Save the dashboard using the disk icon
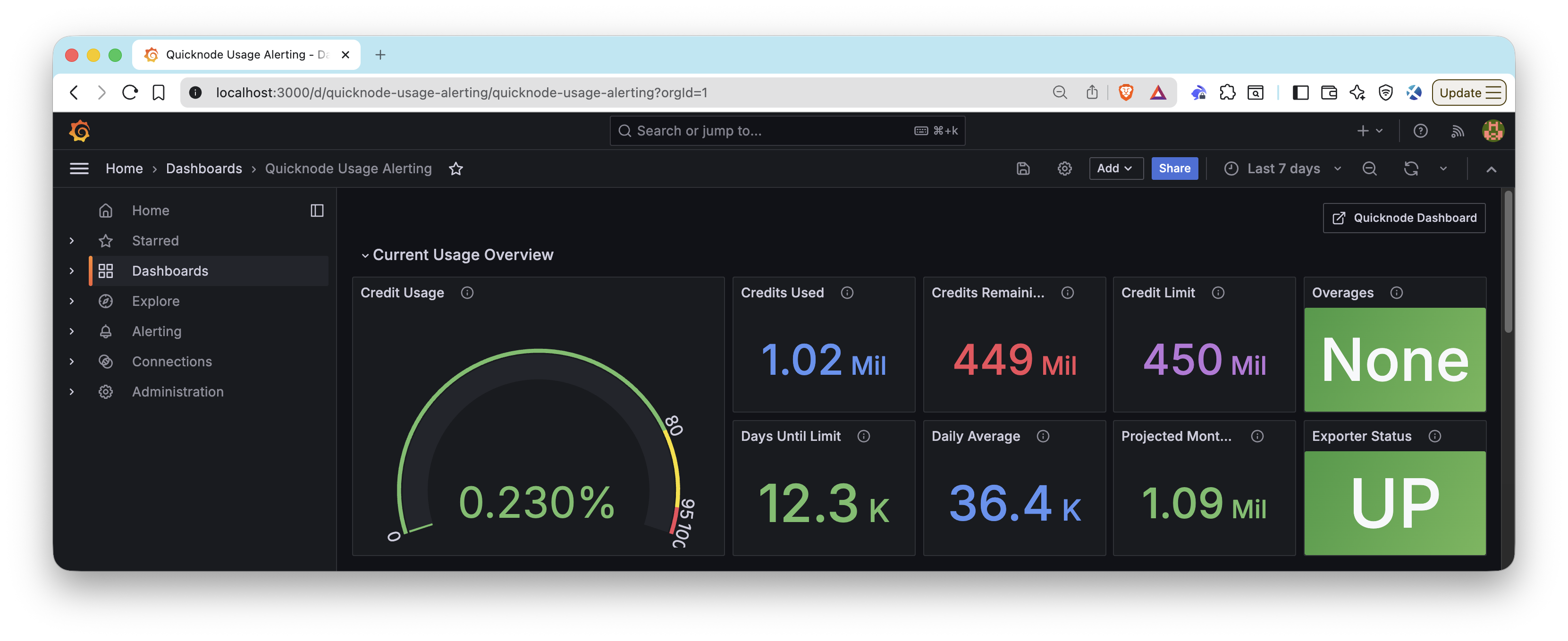The width and height of the screenshot is (1568, 641). (1023, 169)
